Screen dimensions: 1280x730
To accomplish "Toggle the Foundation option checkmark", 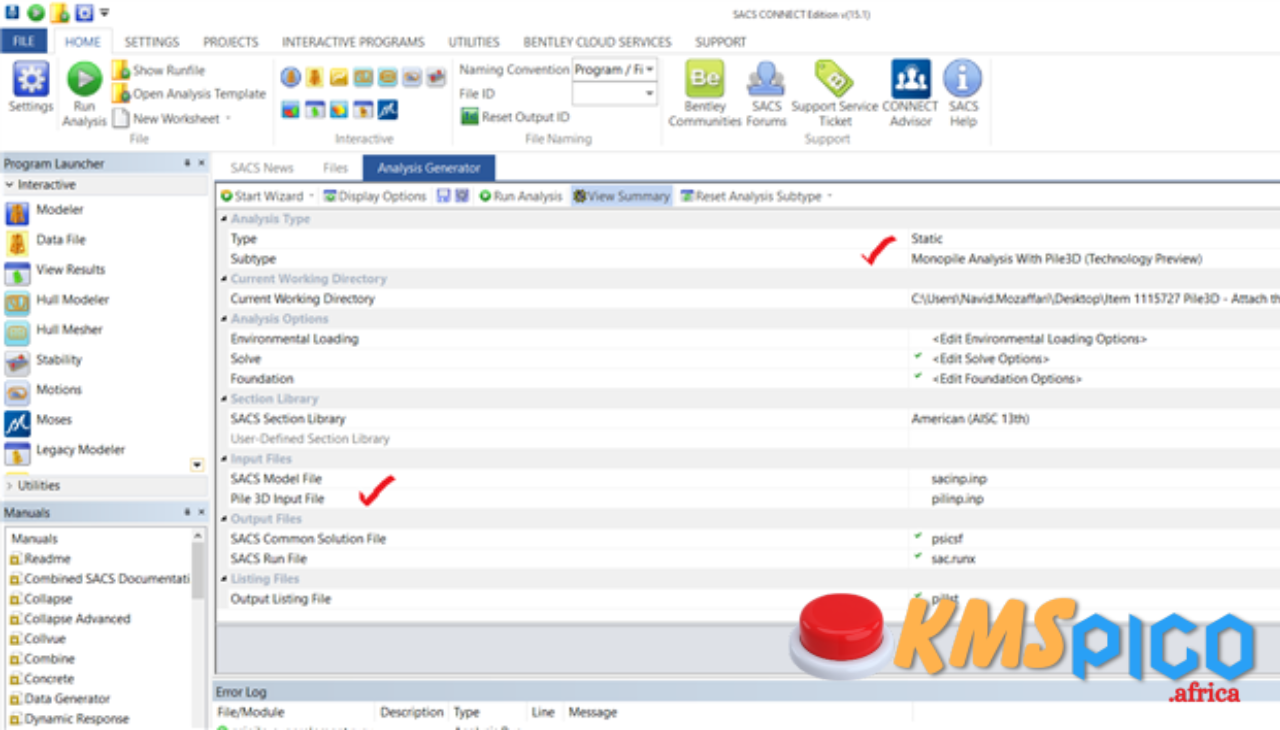I will [918, 376].
